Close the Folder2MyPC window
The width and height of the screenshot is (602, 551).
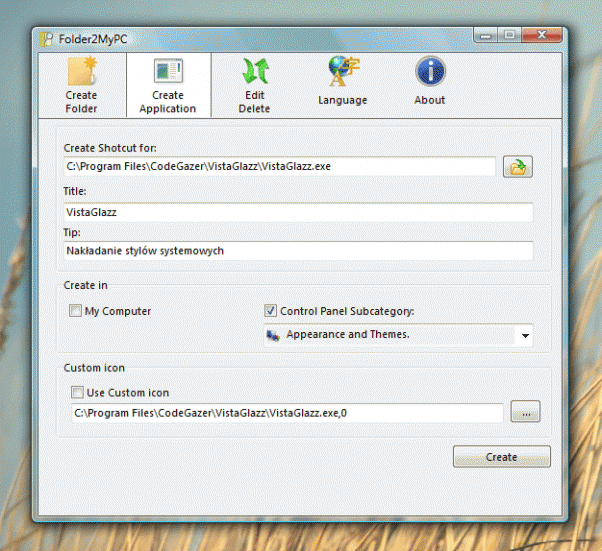coord(542,35)
